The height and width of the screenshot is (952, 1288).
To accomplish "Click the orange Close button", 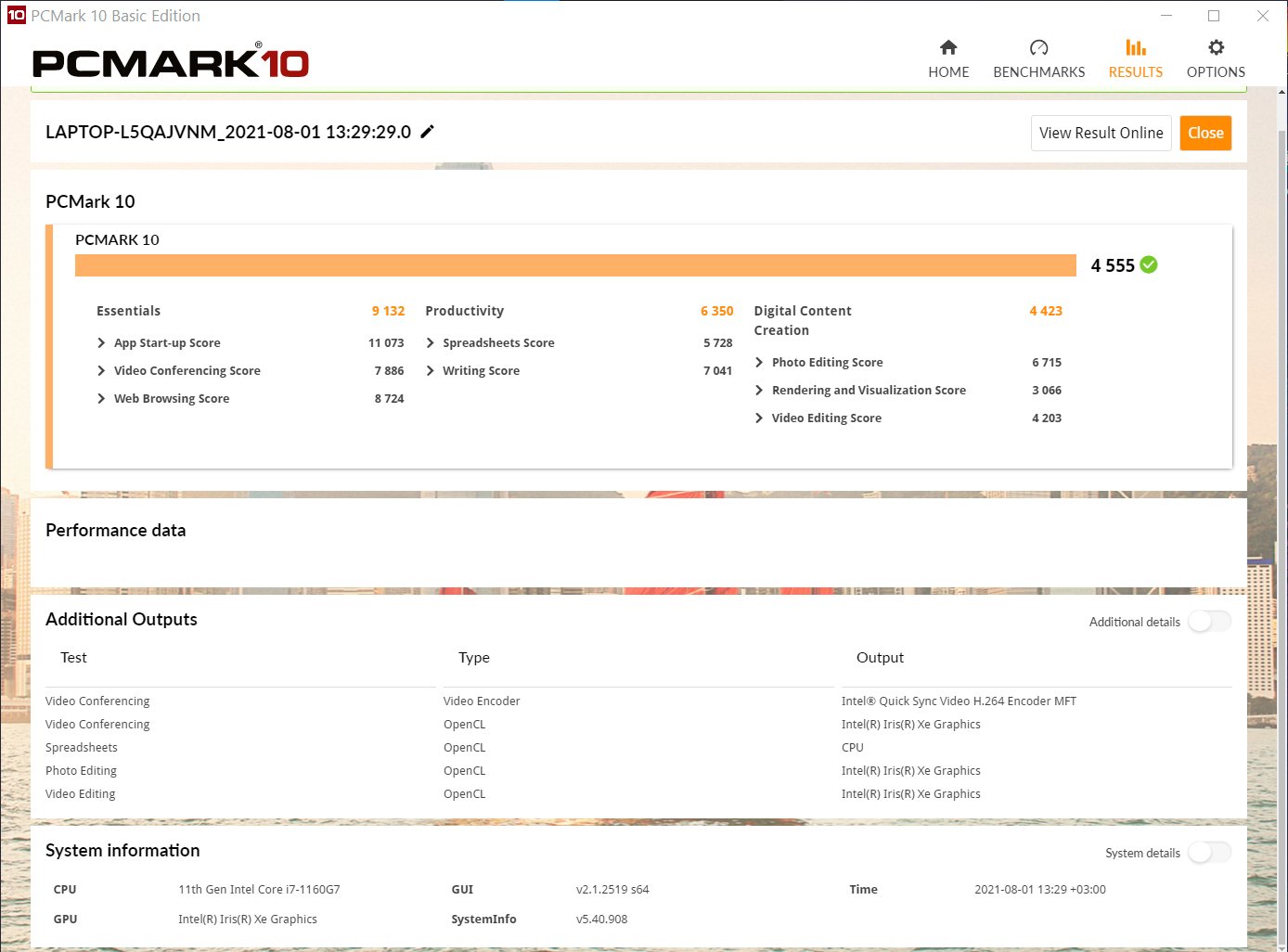I will click(x=1205, y=133).
